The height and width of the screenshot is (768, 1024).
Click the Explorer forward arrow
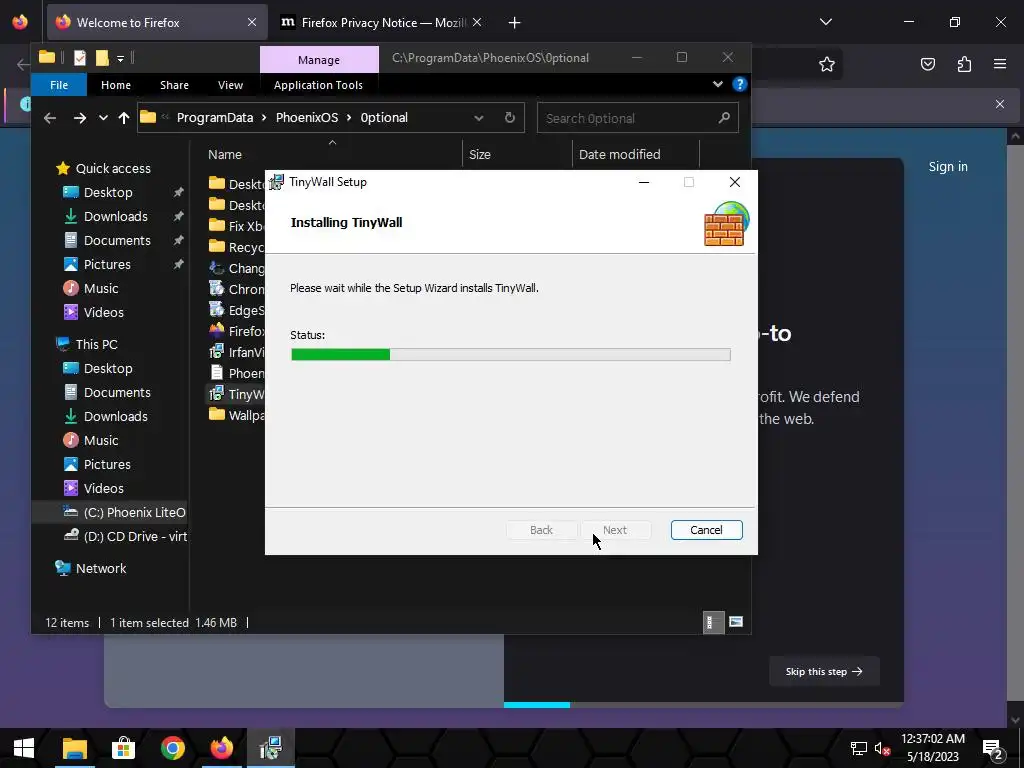point(80,118)
